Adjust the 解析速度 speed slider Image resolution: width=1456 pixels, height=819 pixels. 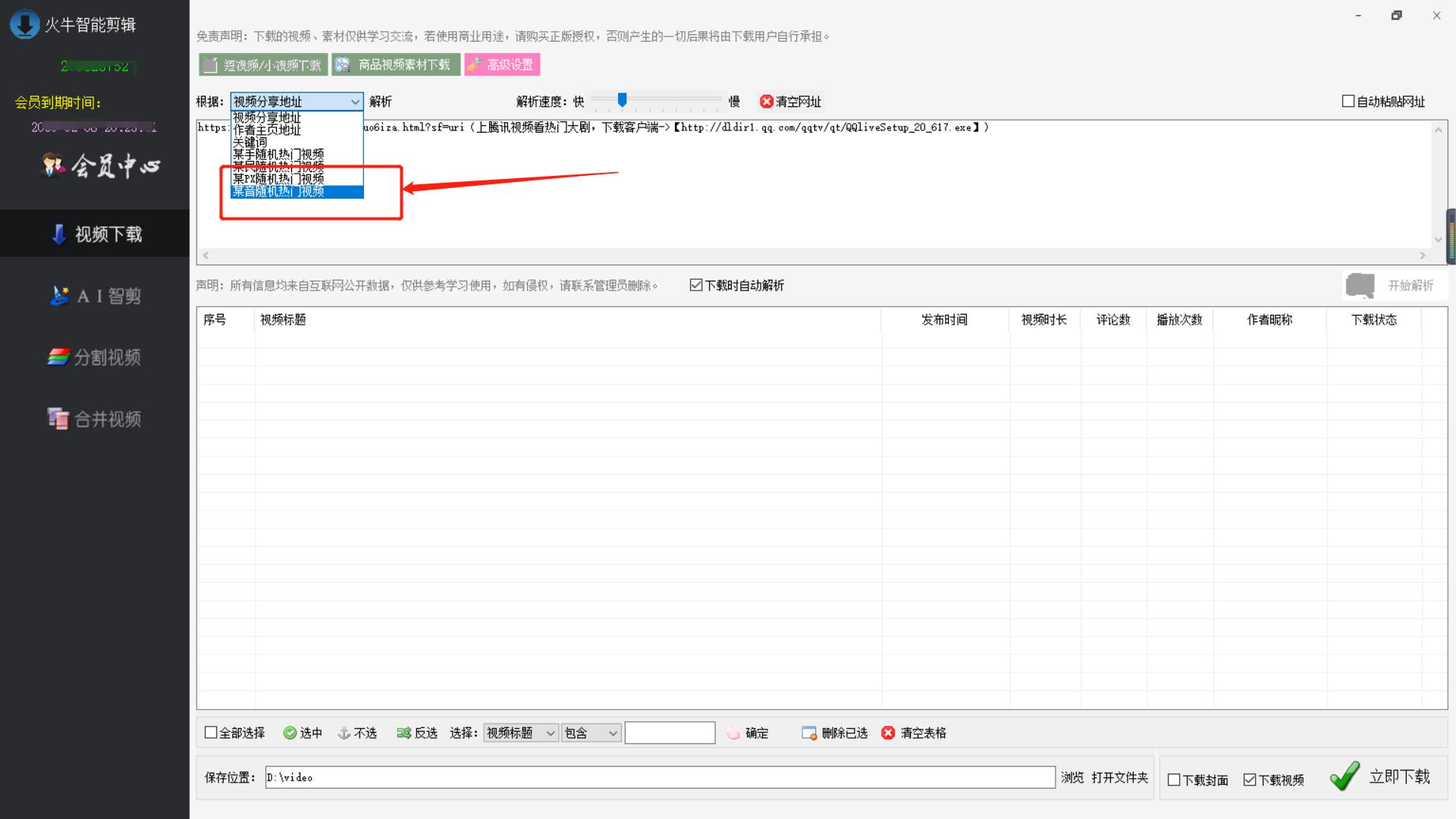click(x=622, y=100)
